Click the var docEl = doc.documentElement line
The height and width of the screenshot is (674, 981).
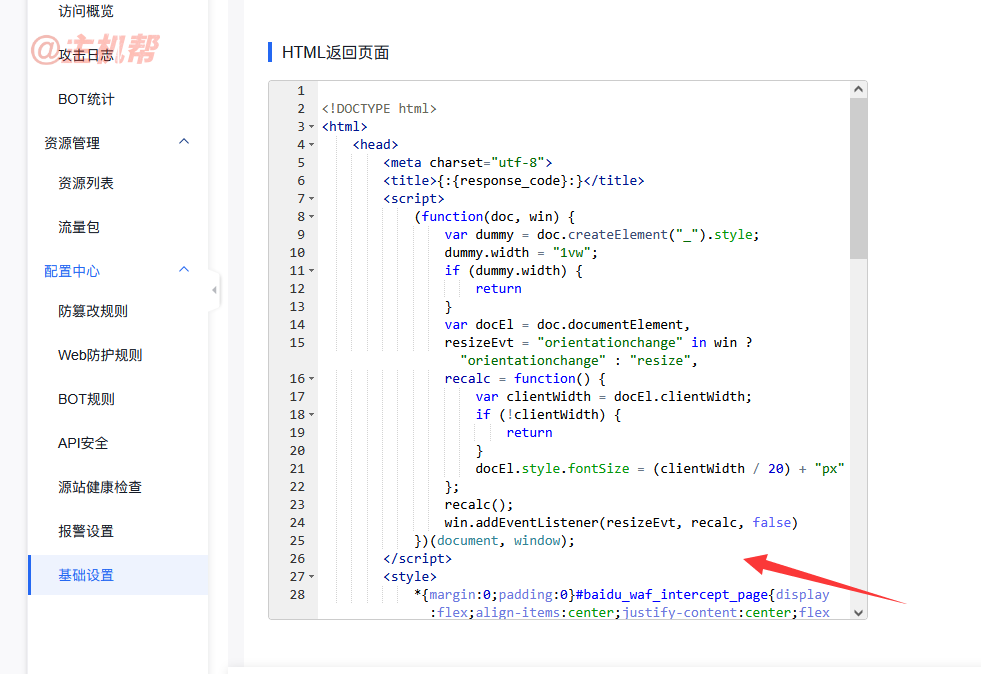tap(567, 325)
